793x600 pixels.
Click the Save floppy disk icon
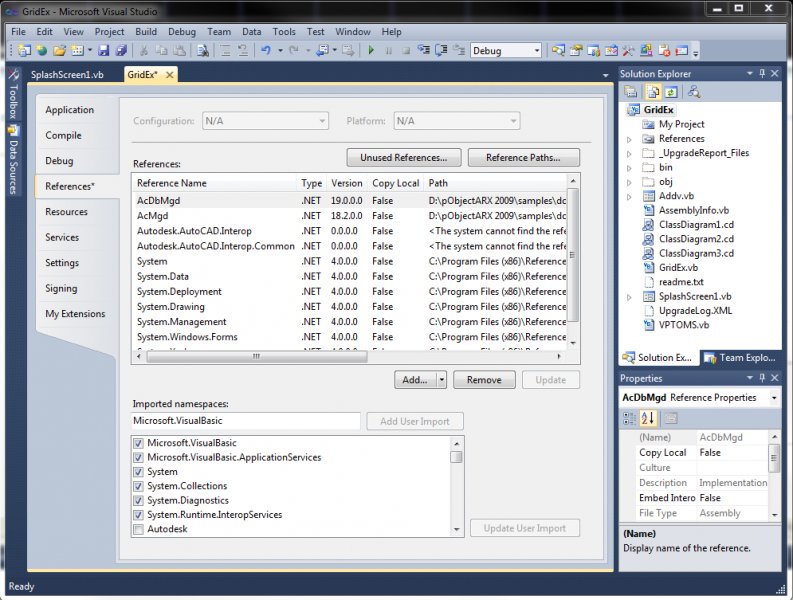(104, 51)
